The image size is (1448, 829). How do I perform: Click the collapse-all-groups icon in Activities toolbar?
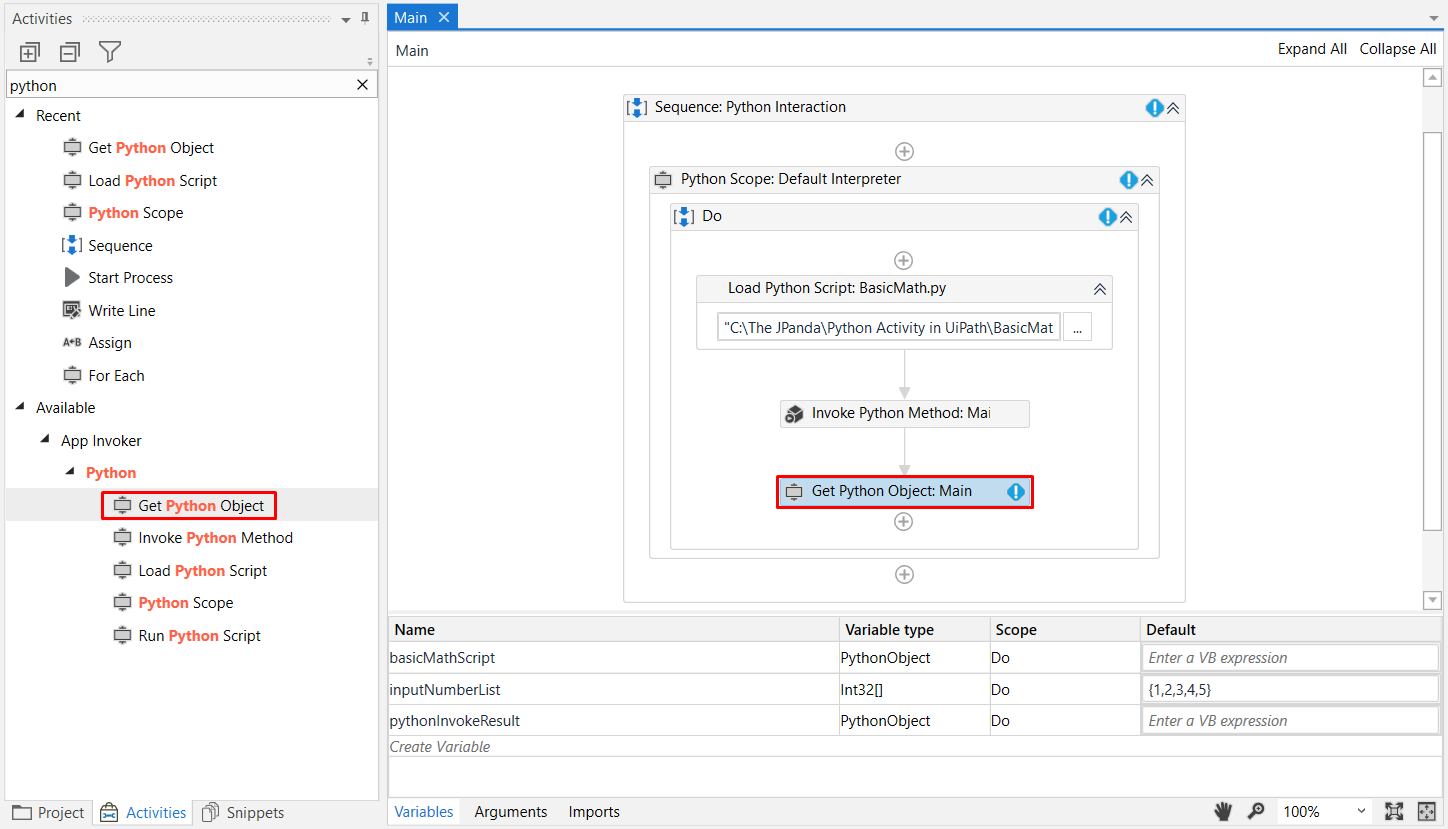pos(69,51)
